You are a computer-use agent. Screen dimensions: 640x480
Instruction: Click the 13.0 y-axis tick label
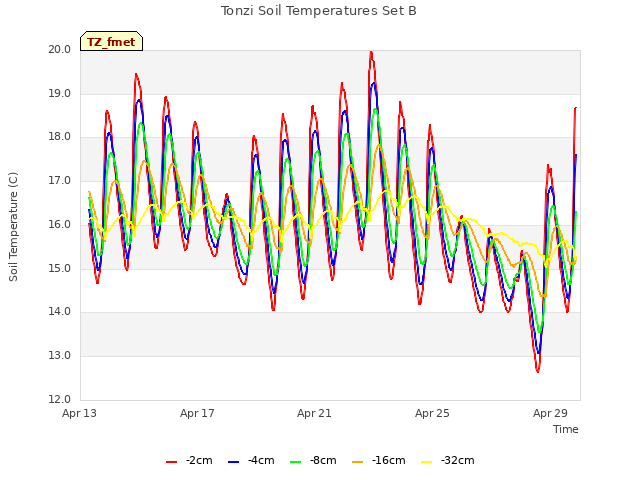tap(60, 356)
